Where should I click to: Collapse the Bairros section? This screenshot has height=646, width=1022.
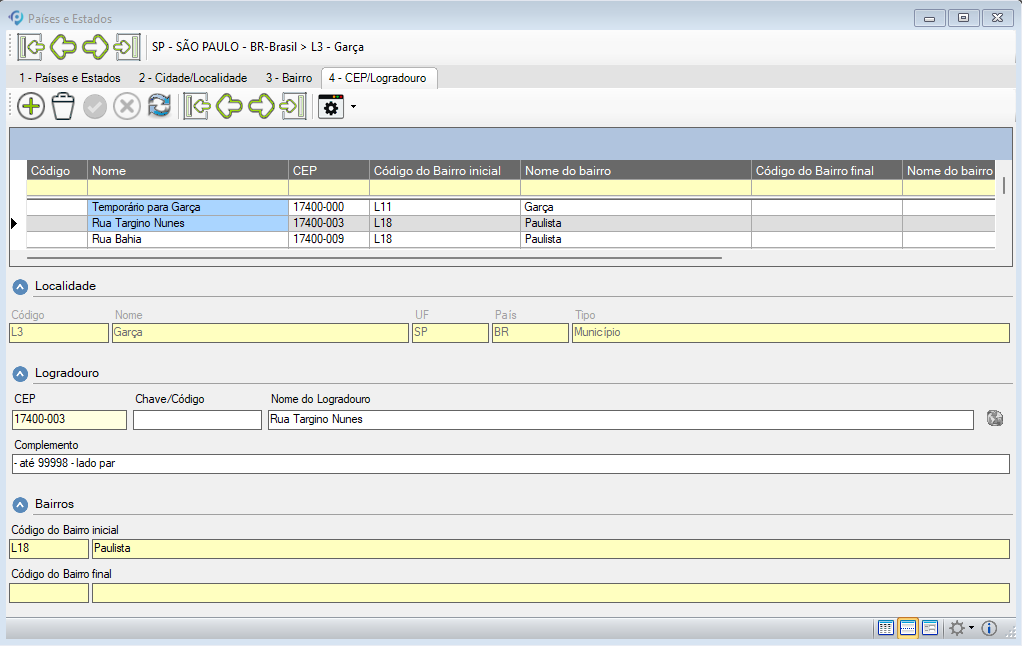(20, 504)
